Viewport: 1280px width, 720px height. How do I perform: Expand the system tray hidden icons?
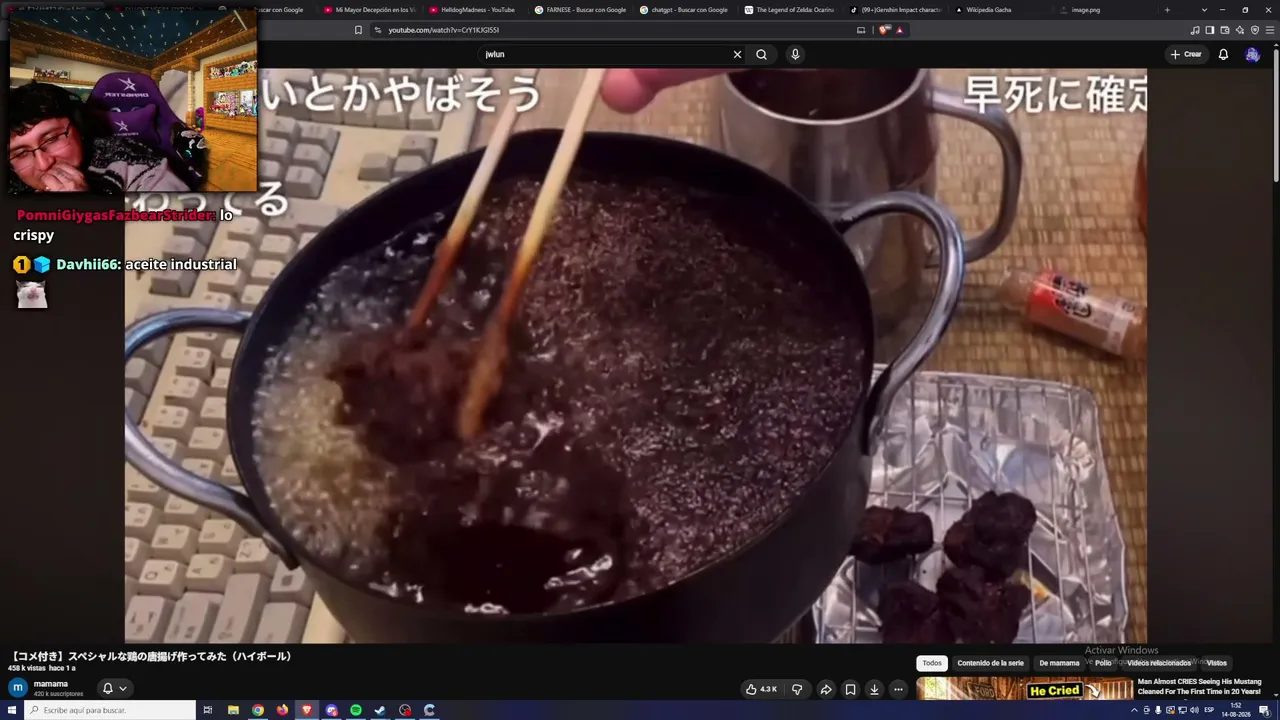point(1134,710)
